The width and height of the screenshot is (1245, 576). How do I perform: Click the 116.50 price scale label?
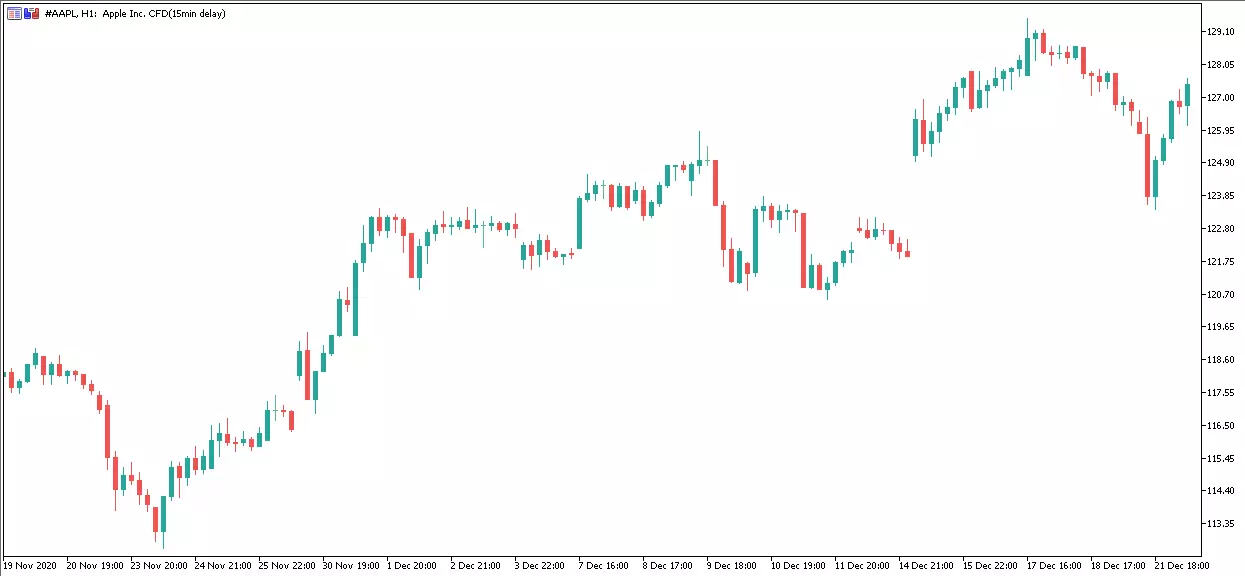point(1221,426)
